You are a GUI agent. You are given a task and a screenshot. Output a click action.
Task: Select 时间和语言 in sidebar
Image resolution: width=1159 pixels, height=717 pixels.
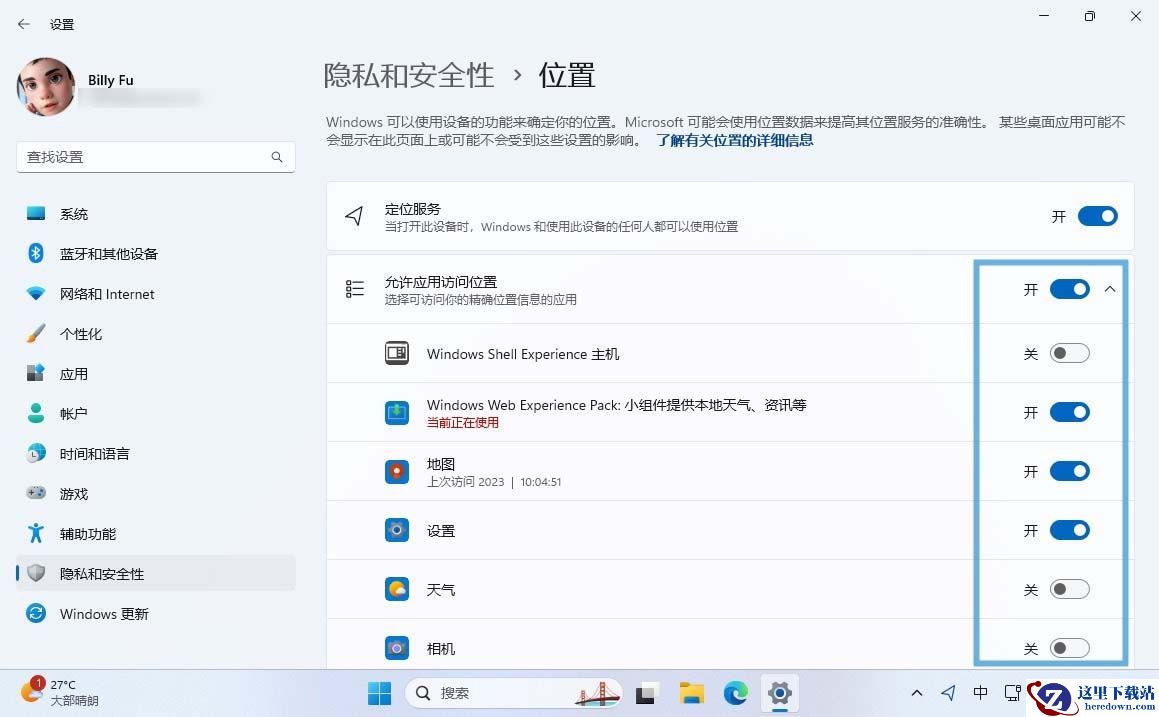point(155,453)
